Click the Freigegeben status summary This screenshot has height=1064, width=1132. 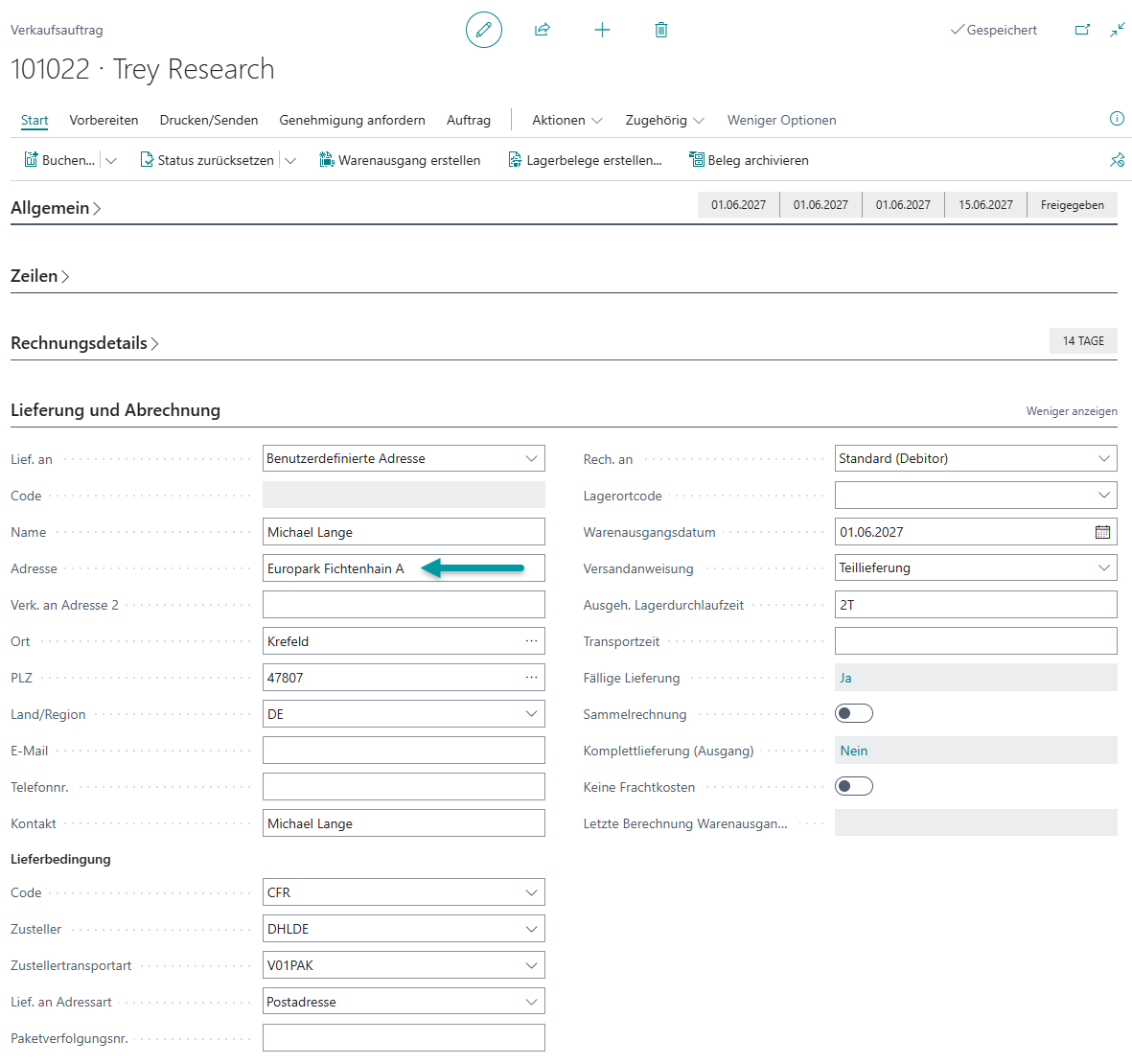(1072, 205)
